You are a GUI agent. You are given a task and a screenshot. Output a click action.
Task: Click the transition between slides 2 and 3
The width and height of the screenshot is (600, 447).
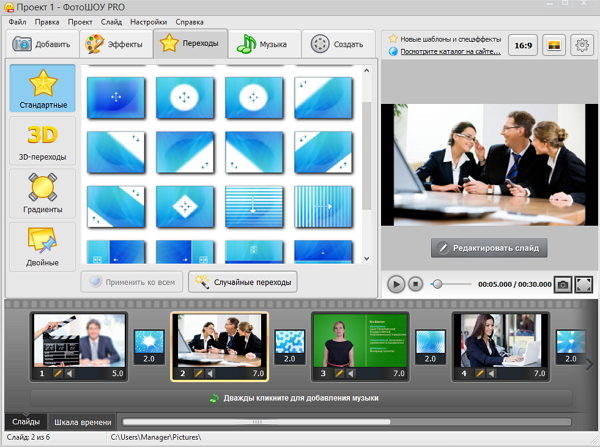[290, 347]
